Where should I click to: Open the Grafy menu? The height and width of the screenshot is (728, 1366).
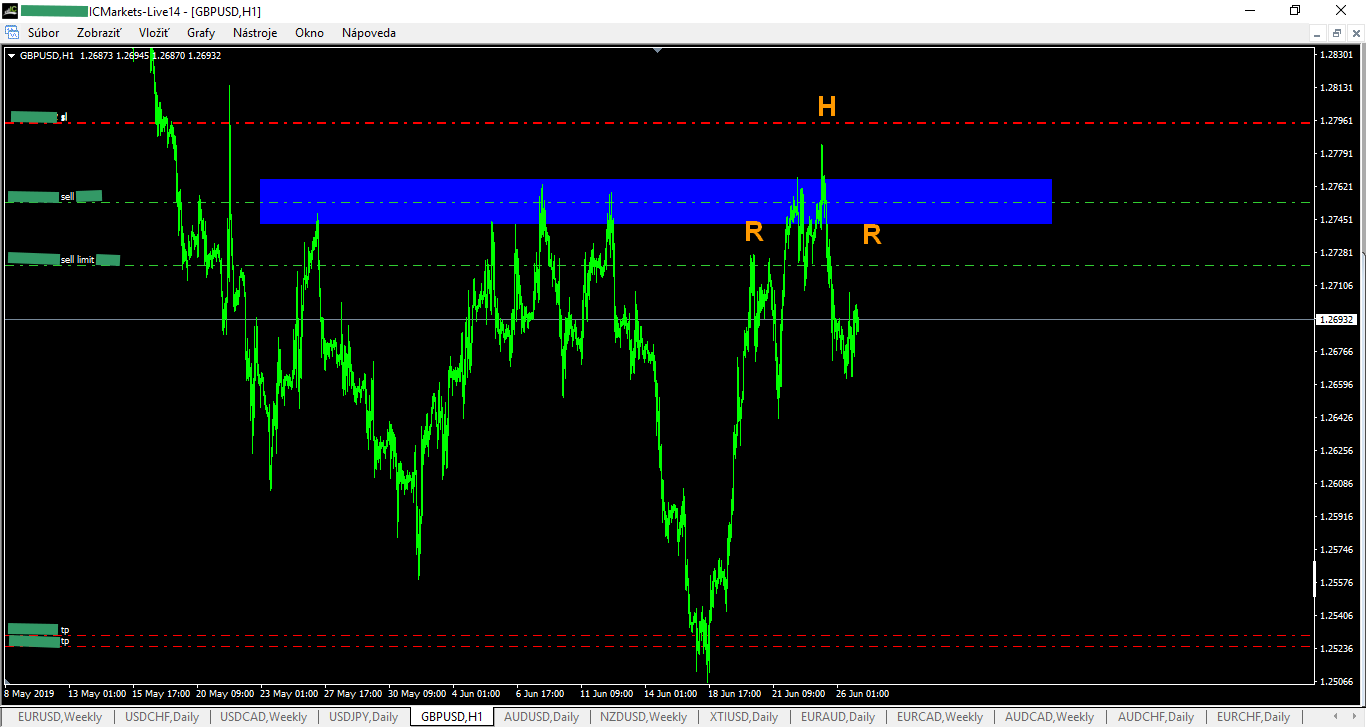pyautogui.click(x=200, y=33)
